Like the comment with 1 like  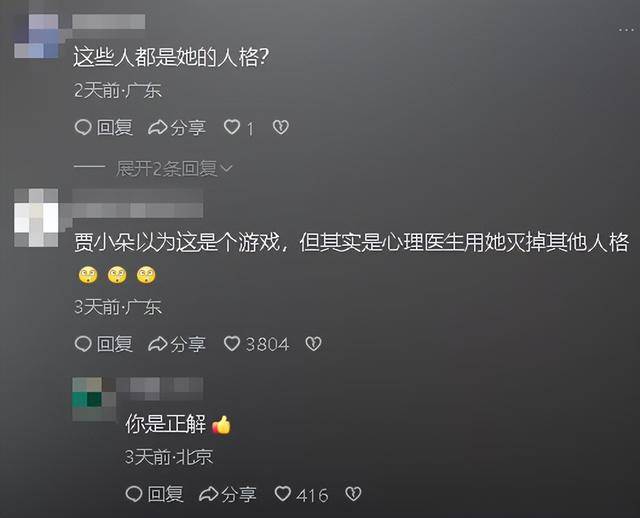click(232, 127)
